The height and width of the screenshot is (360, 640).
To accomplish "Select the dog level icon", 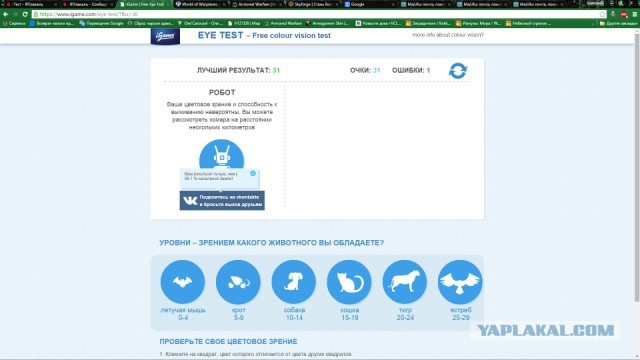I will click(x=293, y=282).
